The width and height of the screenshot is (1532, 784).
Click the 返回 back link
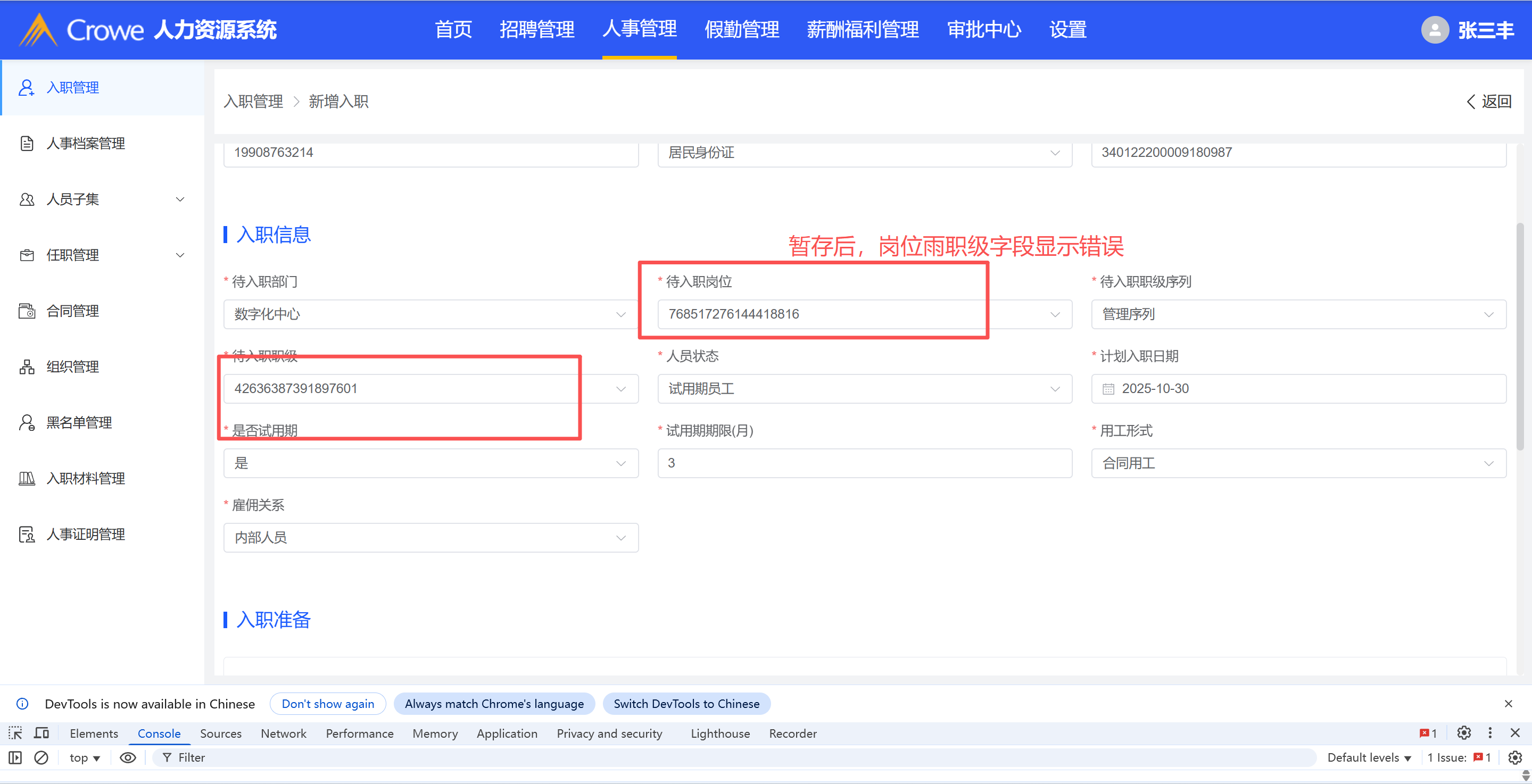click(x=1488, y=102)
